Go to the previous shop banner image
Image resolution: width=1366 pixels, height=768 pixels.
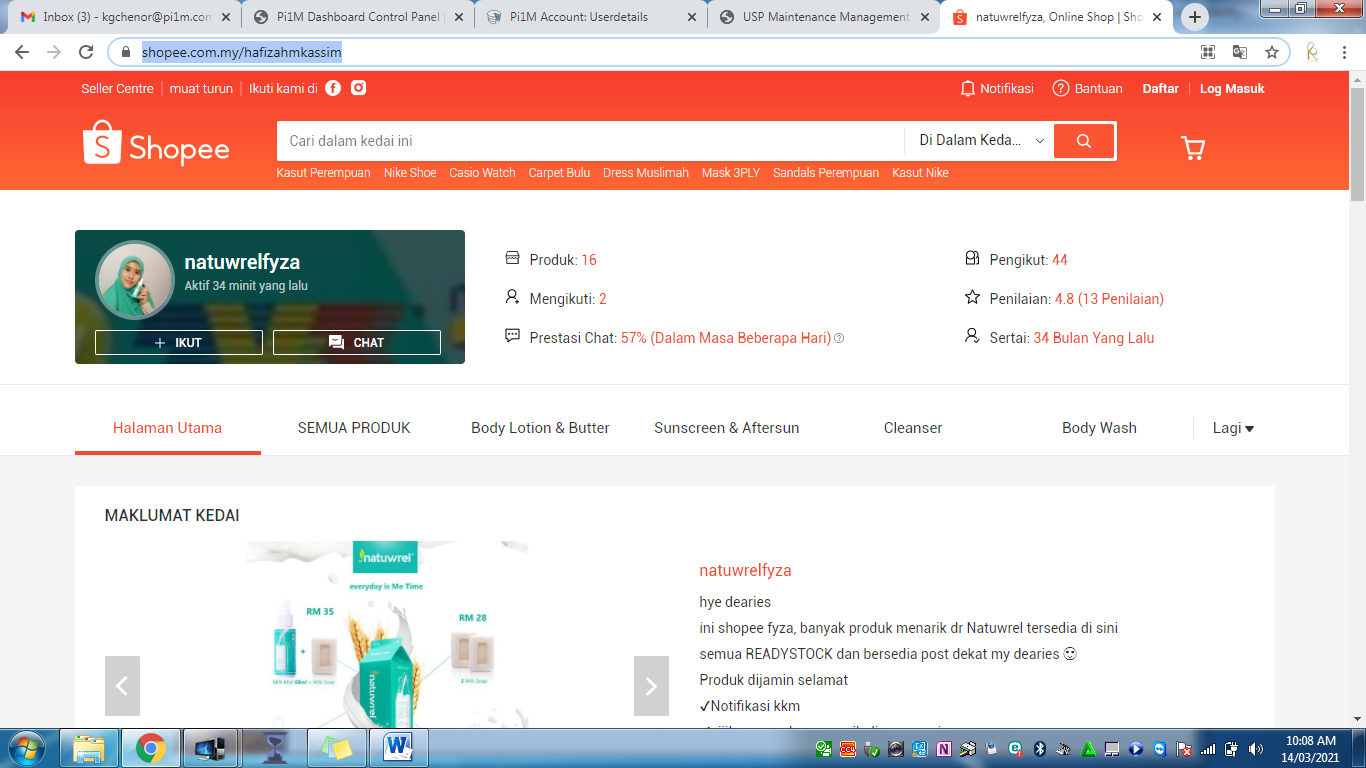[122, 686]
